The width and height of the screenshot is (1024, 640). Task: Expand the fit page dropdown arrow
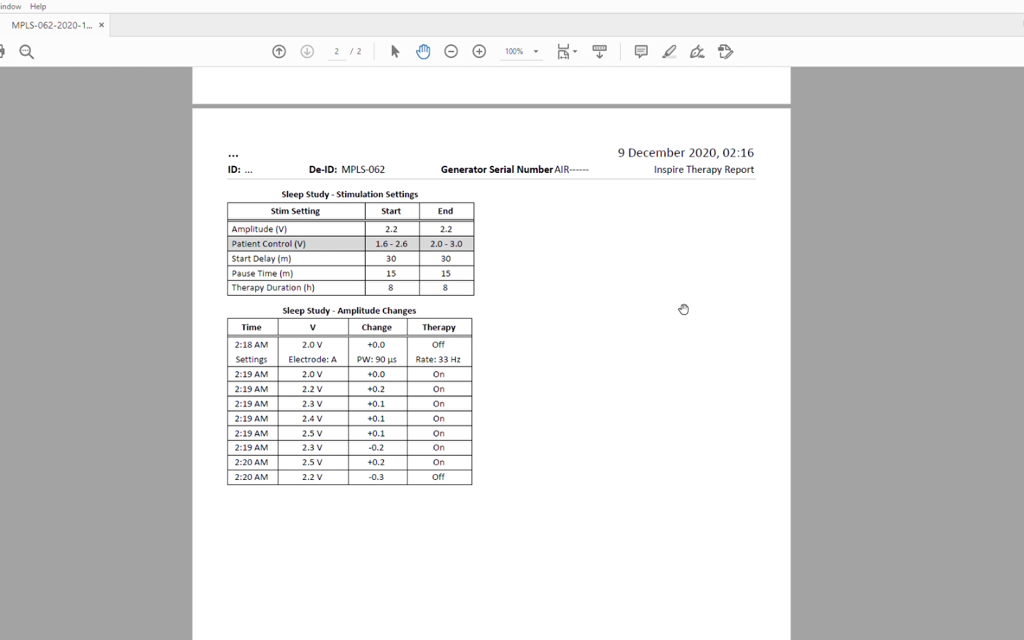point(575,52)
